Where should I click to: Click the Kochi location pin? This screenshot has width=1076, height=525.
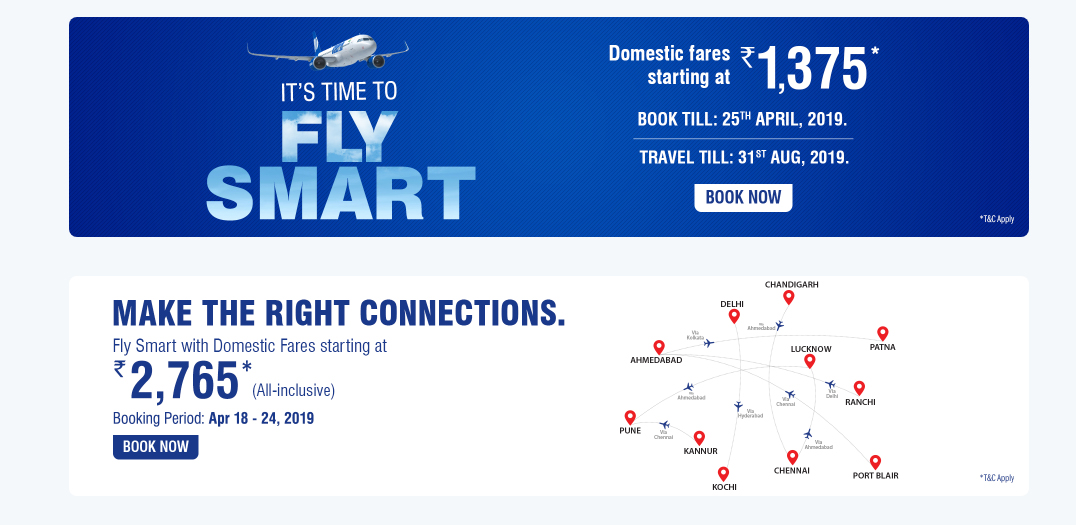click(x=723, y=474)
